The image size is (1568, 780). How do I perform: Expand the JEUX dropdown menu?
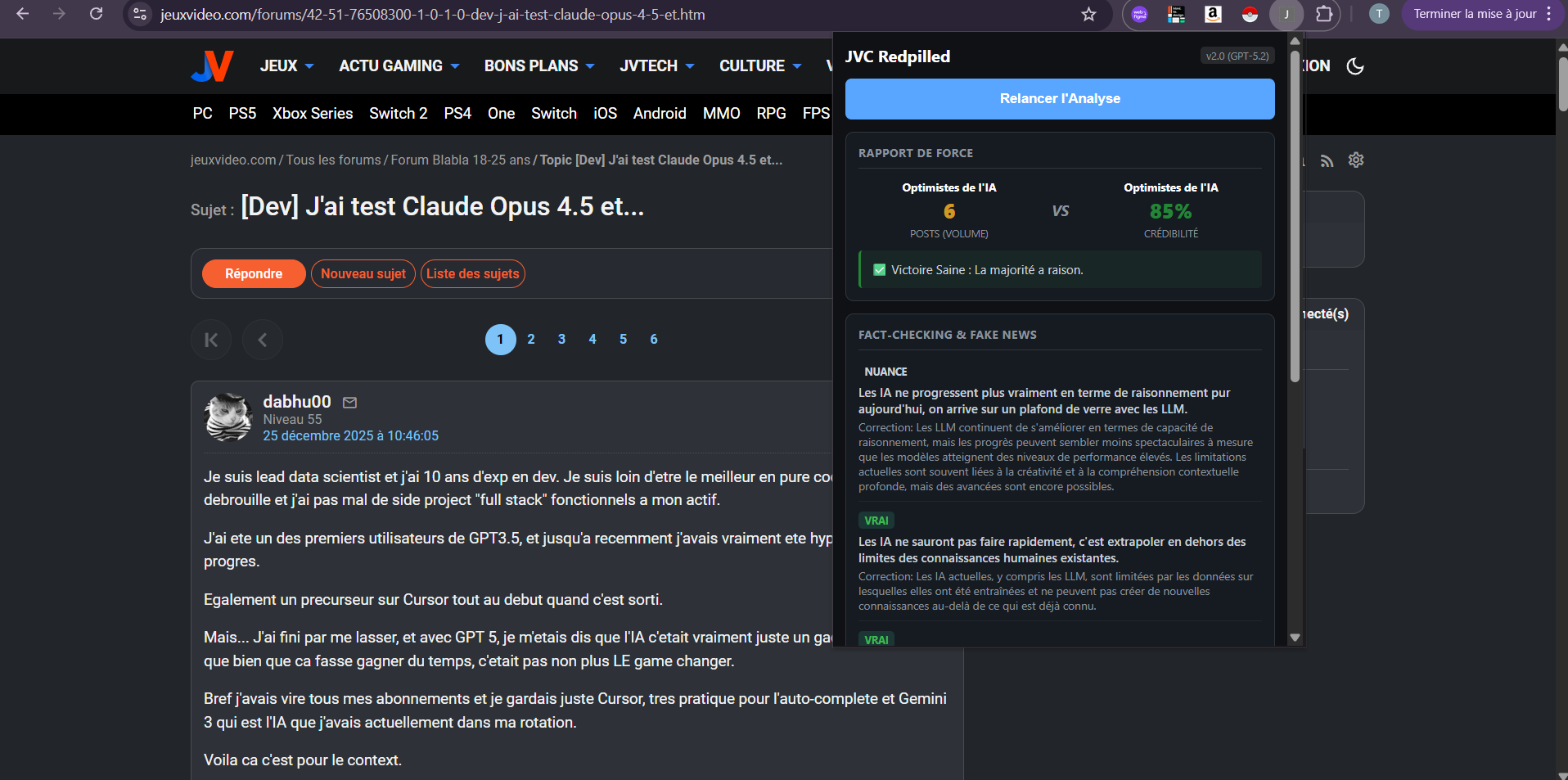click(286, 66)
